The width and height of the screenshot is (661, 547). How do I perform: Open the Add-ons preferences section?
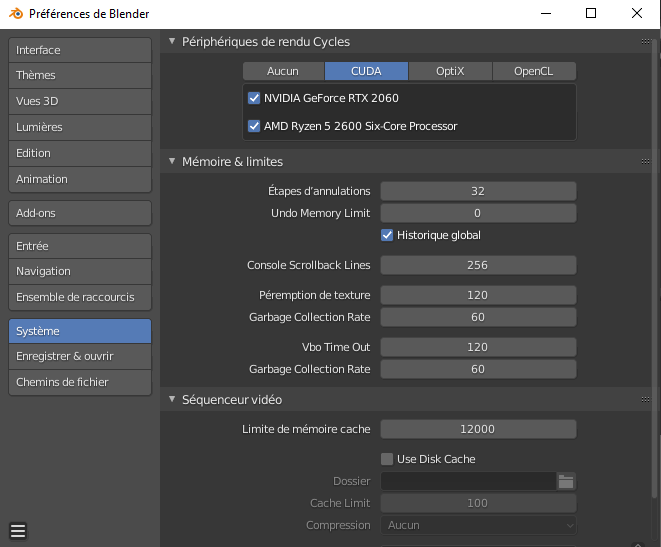click(80, 213)
